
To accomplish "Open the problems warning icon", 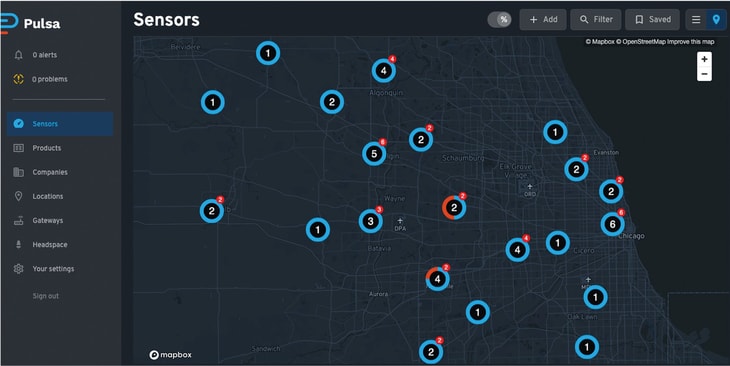I will [x=19, y=79].
